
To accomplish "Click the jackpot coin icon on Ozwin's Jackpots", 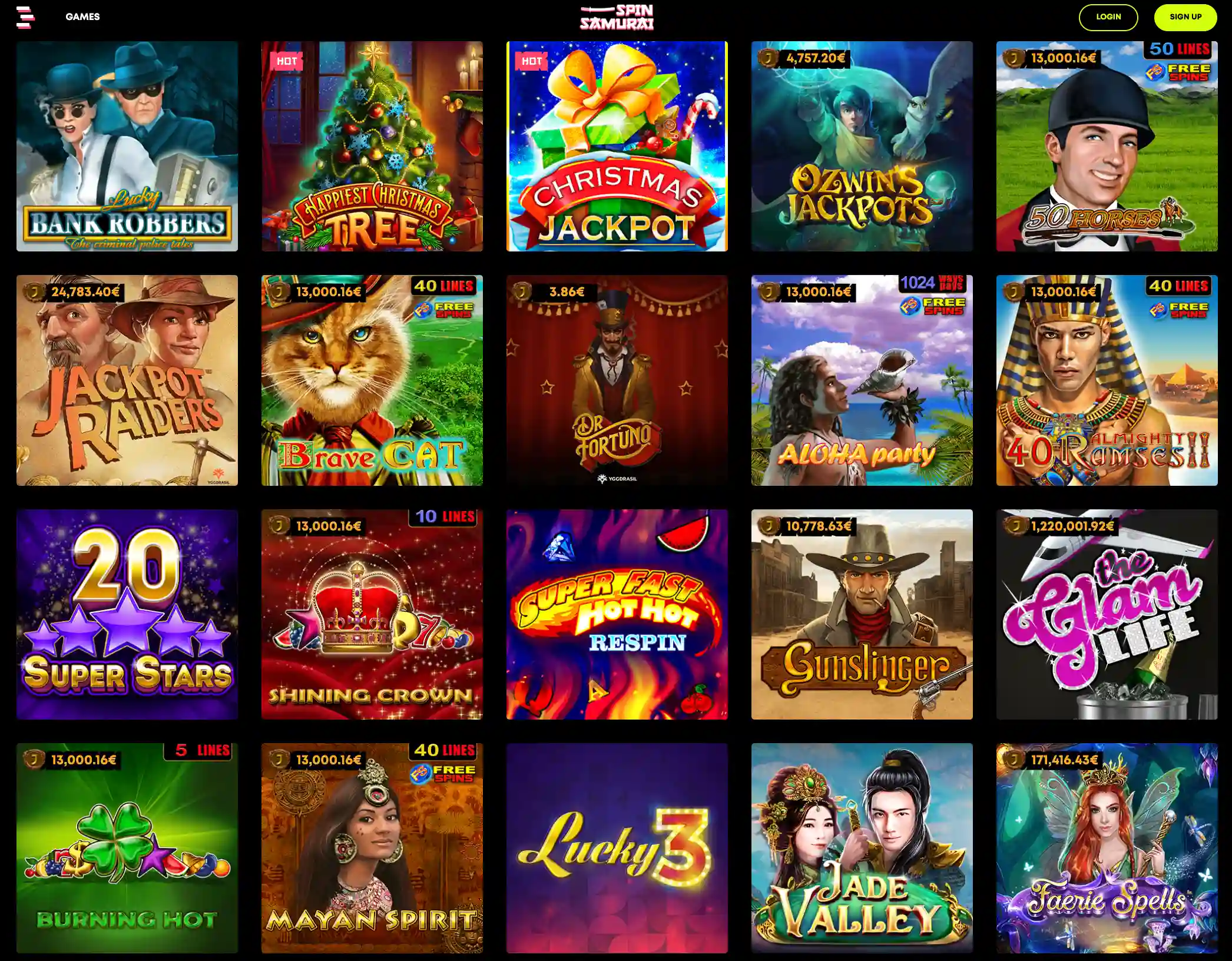I will click(768, 58).
